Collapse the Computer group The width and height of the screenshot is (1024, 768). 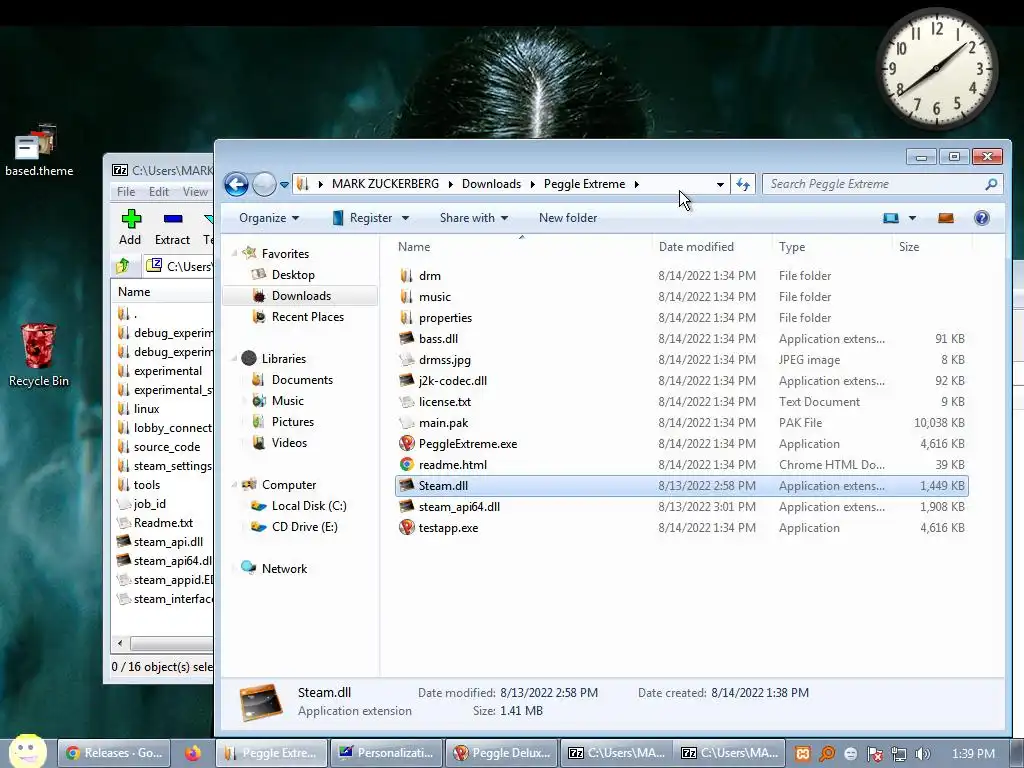click(234, 485)
